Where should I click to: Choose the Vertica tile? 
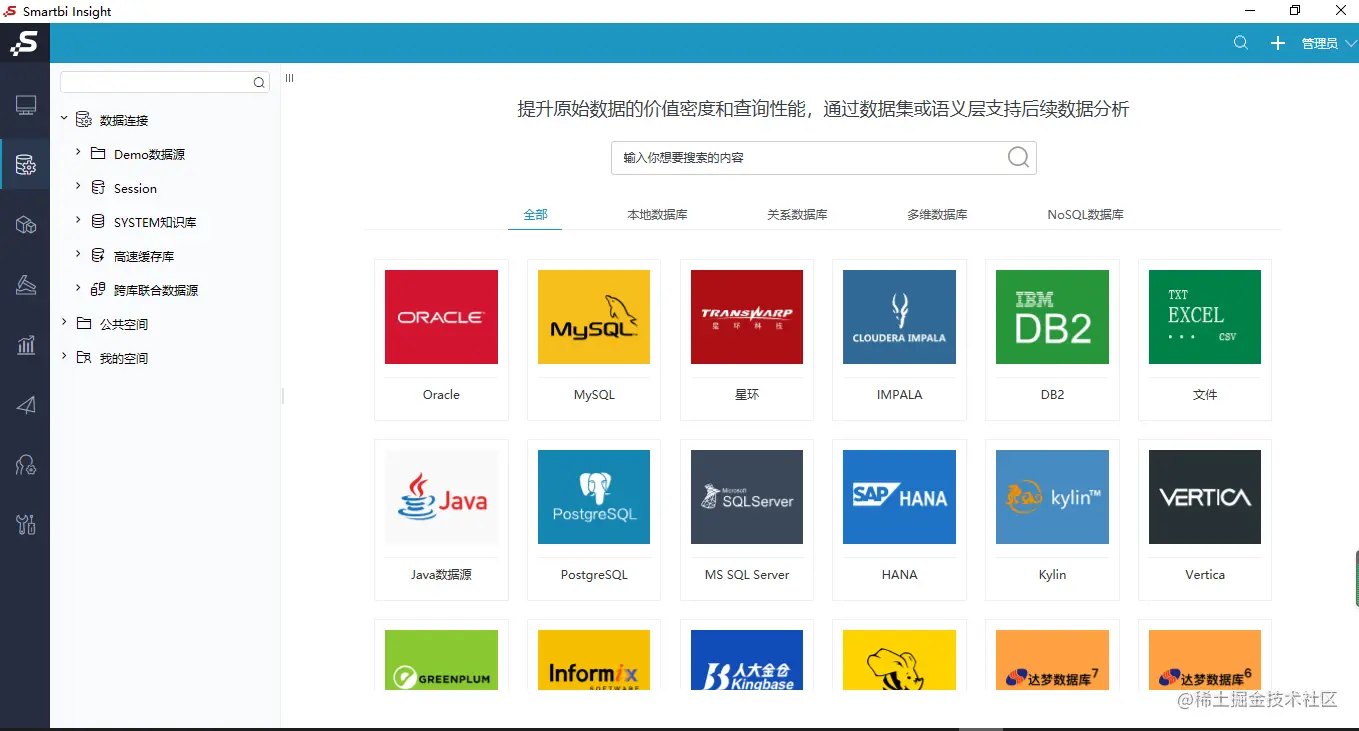1205,520
